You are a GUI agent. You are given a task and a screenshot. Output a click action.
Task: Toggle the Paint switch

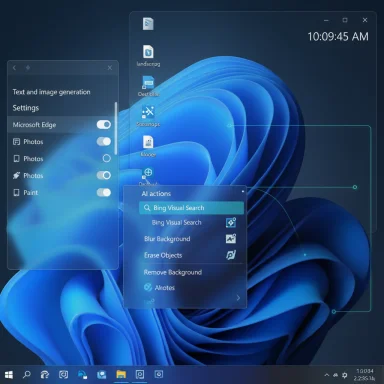coord(104,192)
